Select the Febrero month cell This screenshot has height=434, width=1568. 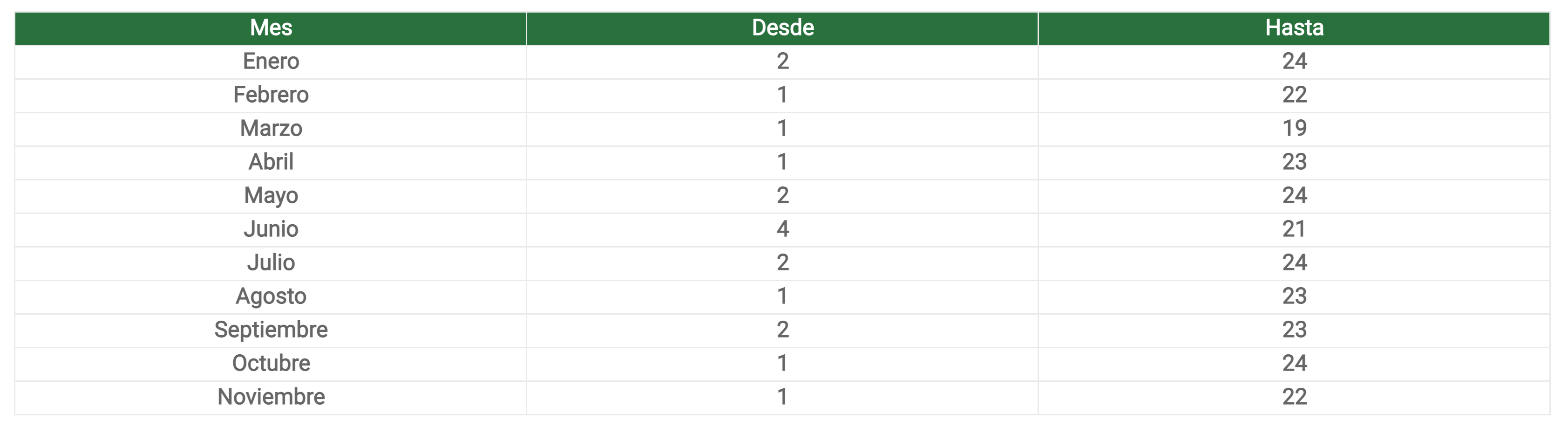[271, 95]
